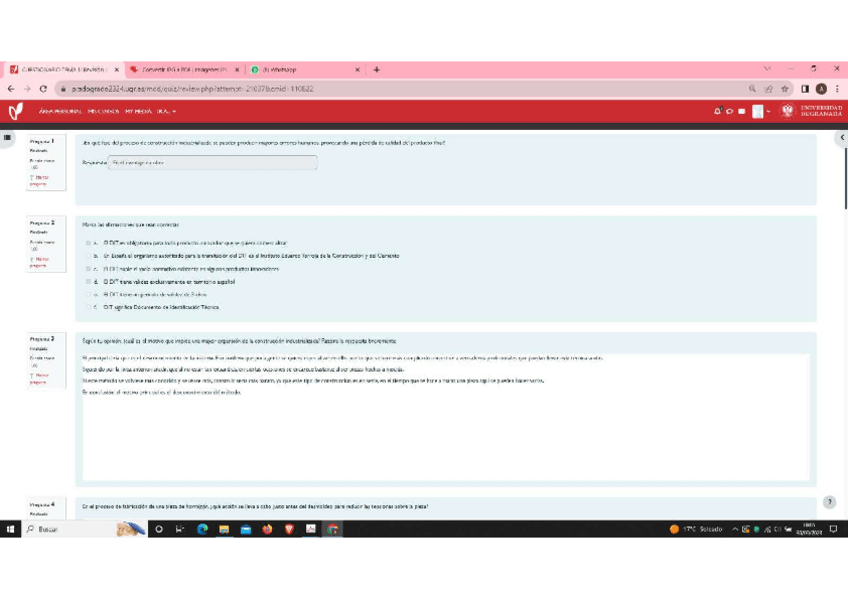Open the site security lock icon

(x=63, y=89)
